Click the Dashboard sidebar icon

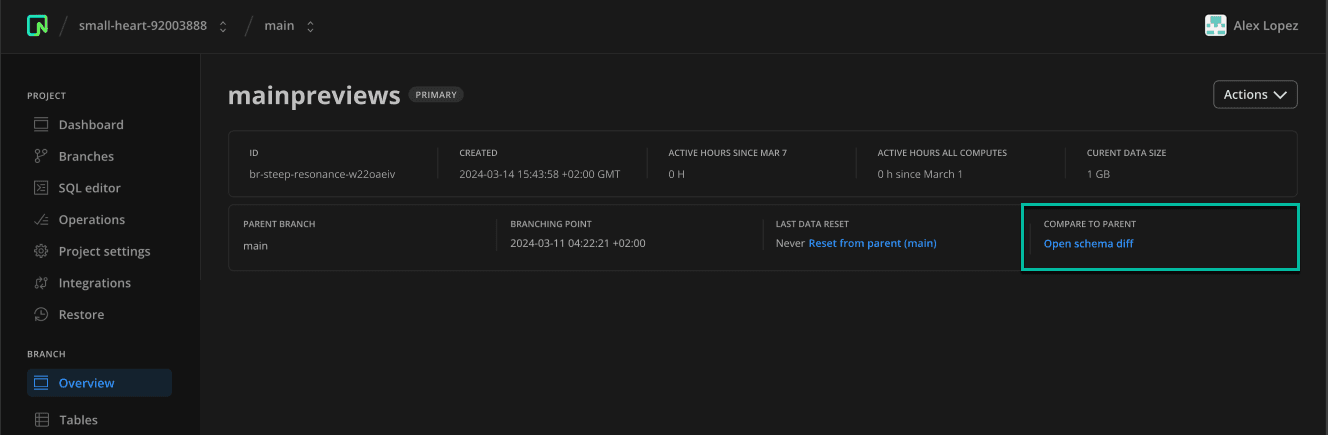click(x=41, y=125)
